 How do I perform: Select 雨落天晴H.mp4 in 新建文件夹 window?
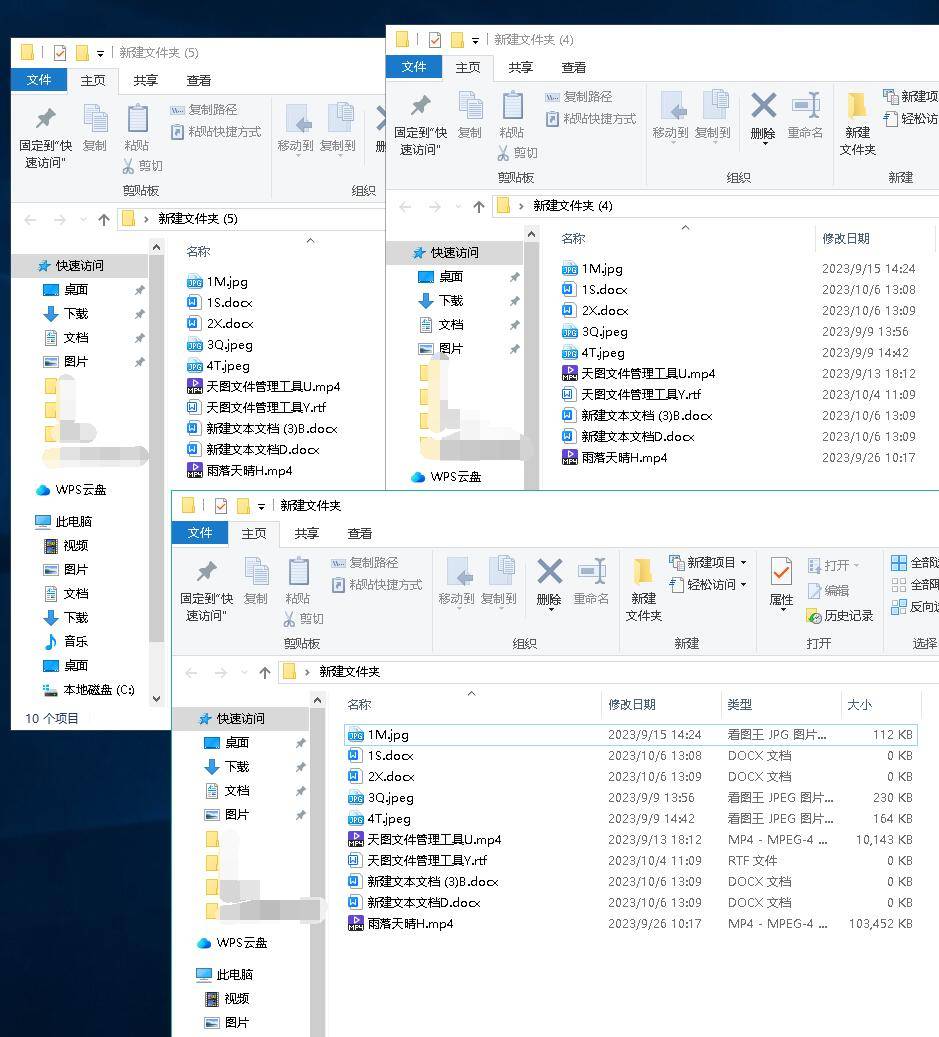tap(631, 924)
